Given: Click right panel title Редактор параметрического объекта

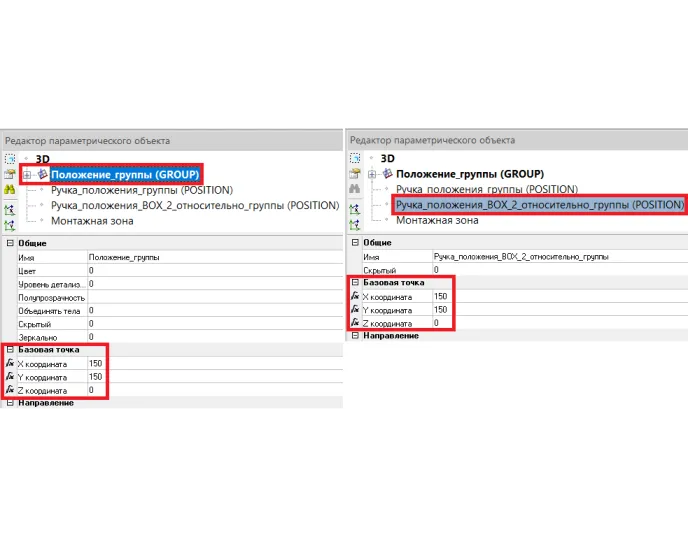Looking at the screenshot, I should tap(432, 140).
